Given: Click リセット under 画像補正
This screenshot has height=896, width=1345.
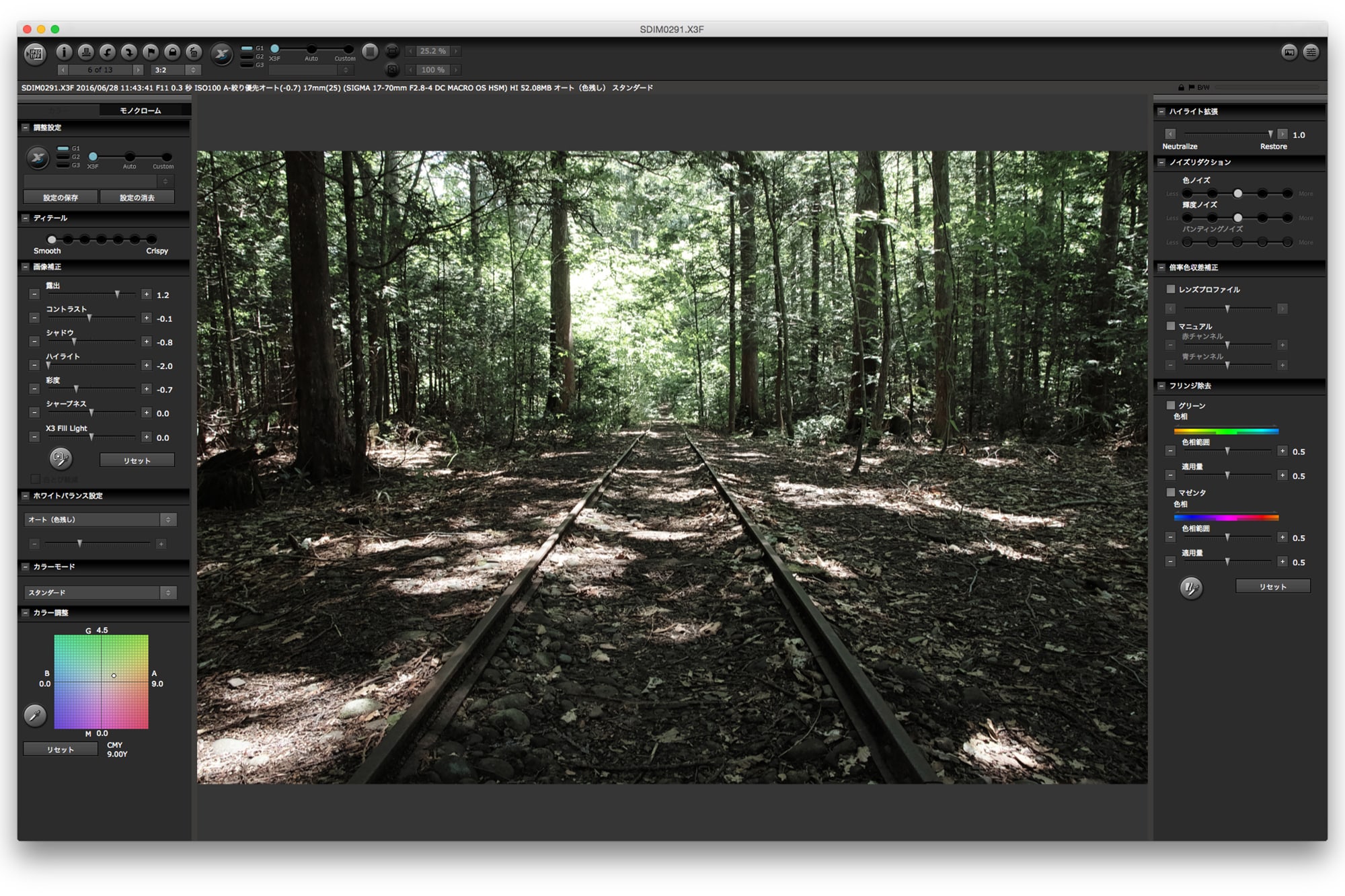Looking at the screenshot, I should [137, 460].
